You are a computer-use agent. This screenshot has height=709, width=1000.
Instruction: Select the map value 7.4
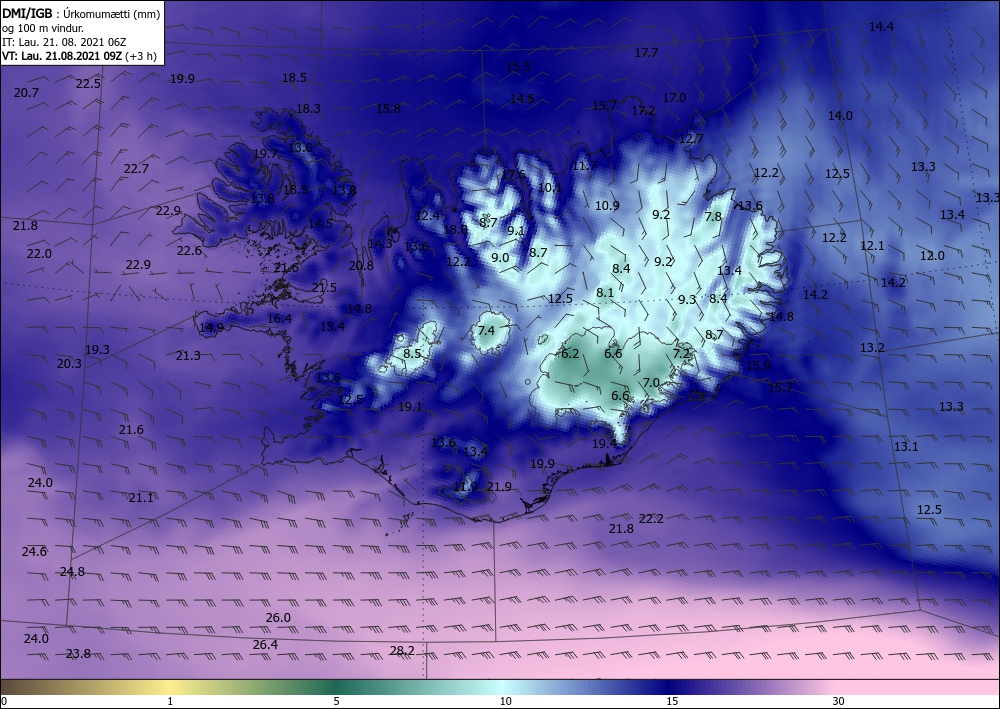click(x=486, y=330)
